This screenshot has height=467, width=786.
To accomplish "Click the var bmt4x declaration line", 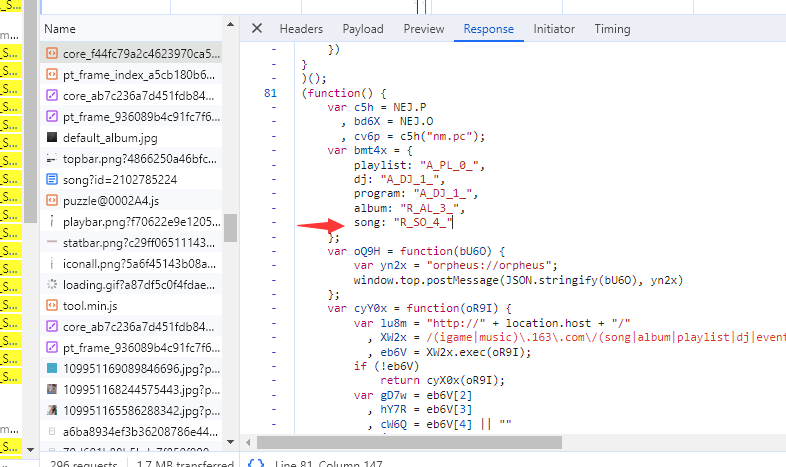I will point(370,150).
